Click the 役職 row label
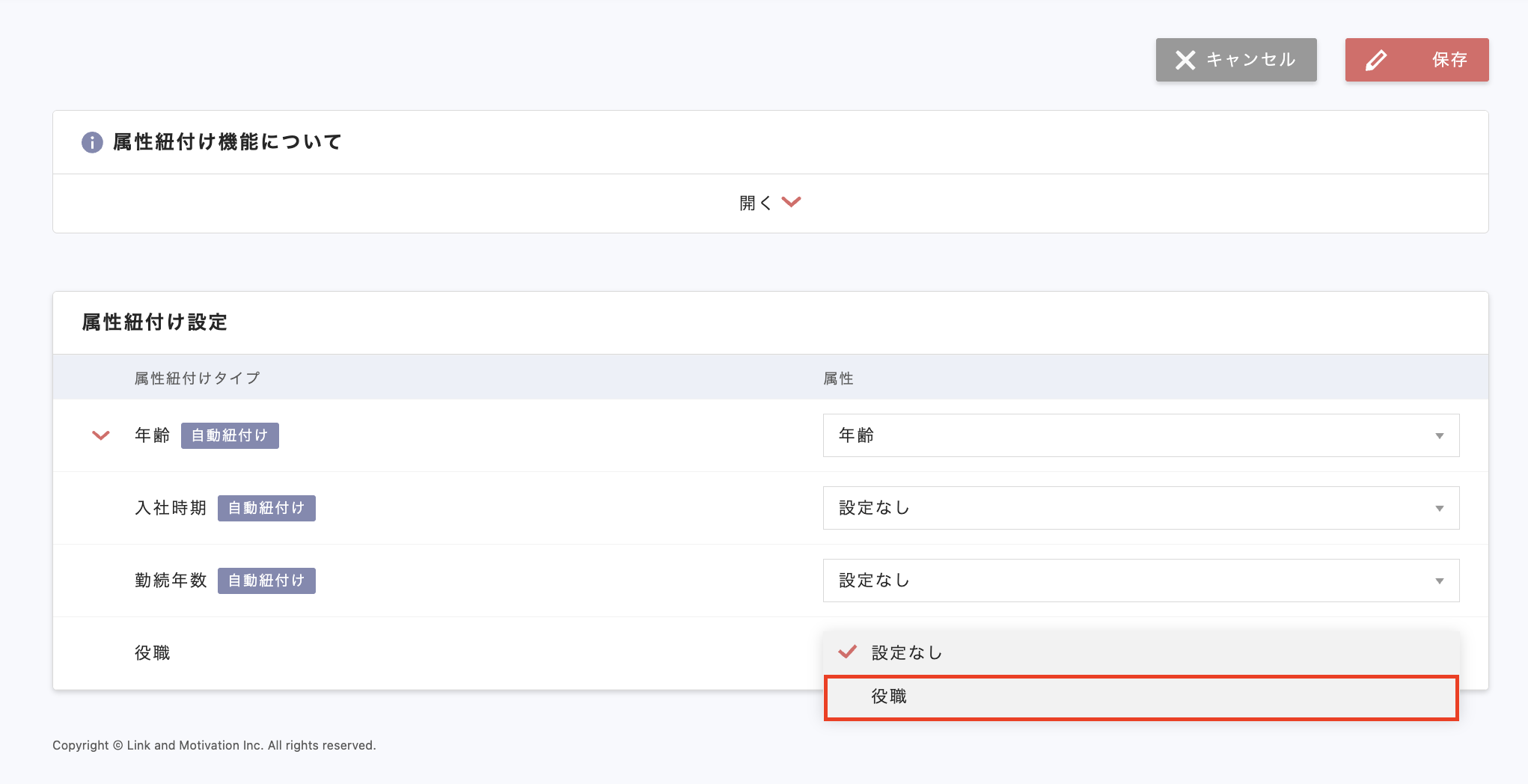This screenshot has height=784, width=1528. [x=153, y=653]
